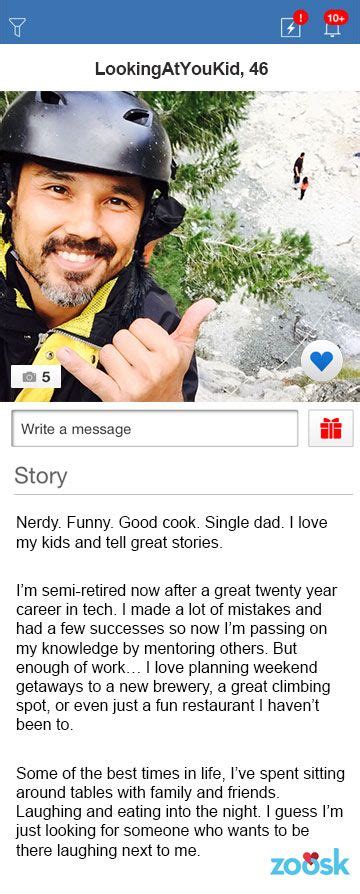The image size is (360, 894).
Task: Open the search filter funnel icon
Action: (x=18, y=27)
